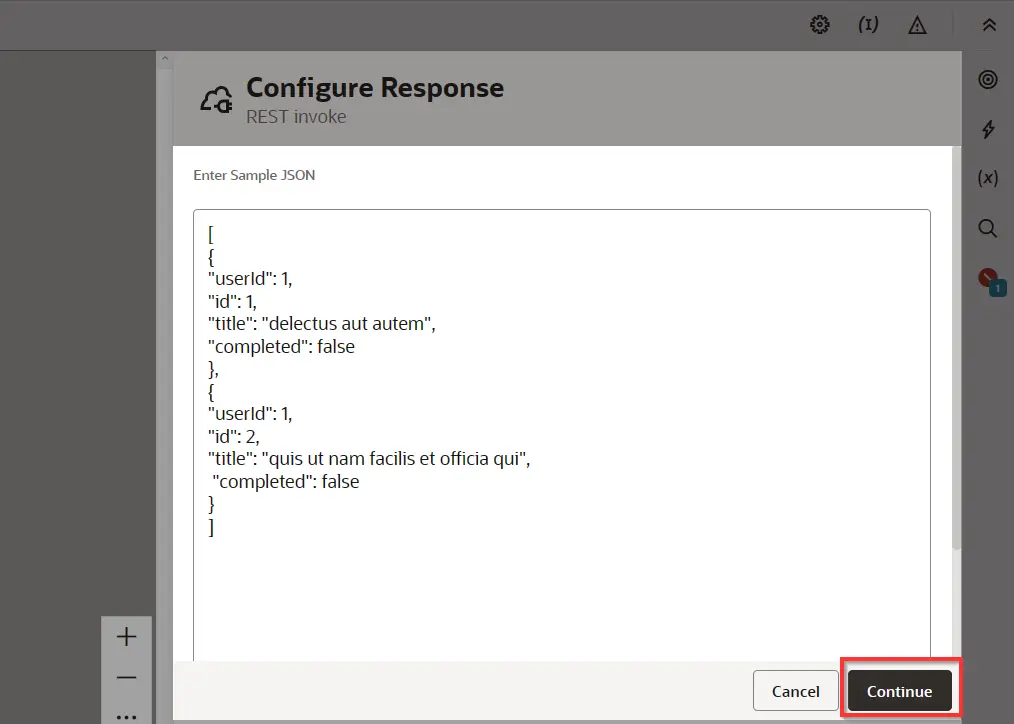This screenshot has height=724, width=1014.
Task: Click the (I) business identifiers icon
Action: pos(868,25)
